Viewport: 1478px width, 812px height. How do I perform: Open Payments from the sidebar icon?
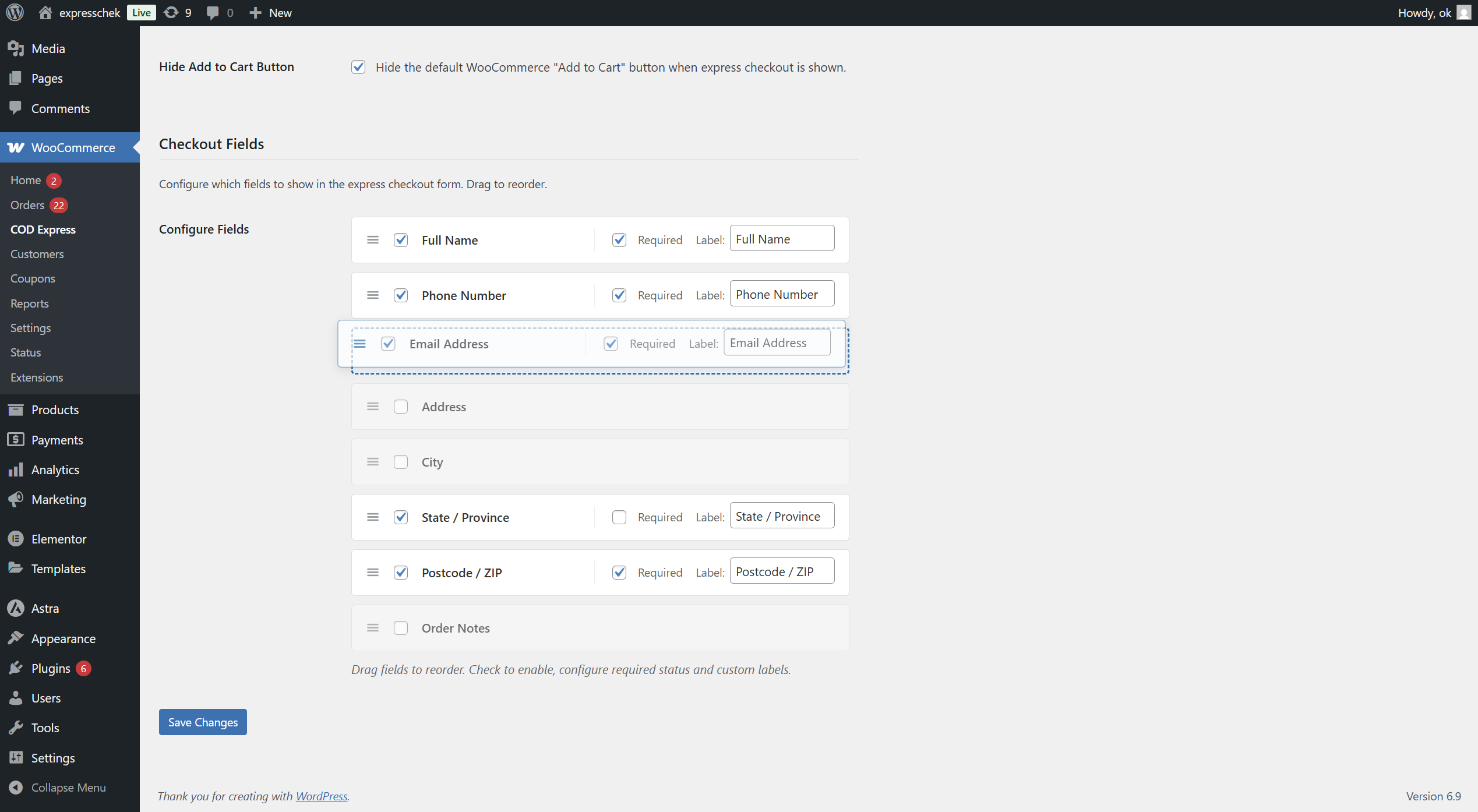[x=16, y=440]
